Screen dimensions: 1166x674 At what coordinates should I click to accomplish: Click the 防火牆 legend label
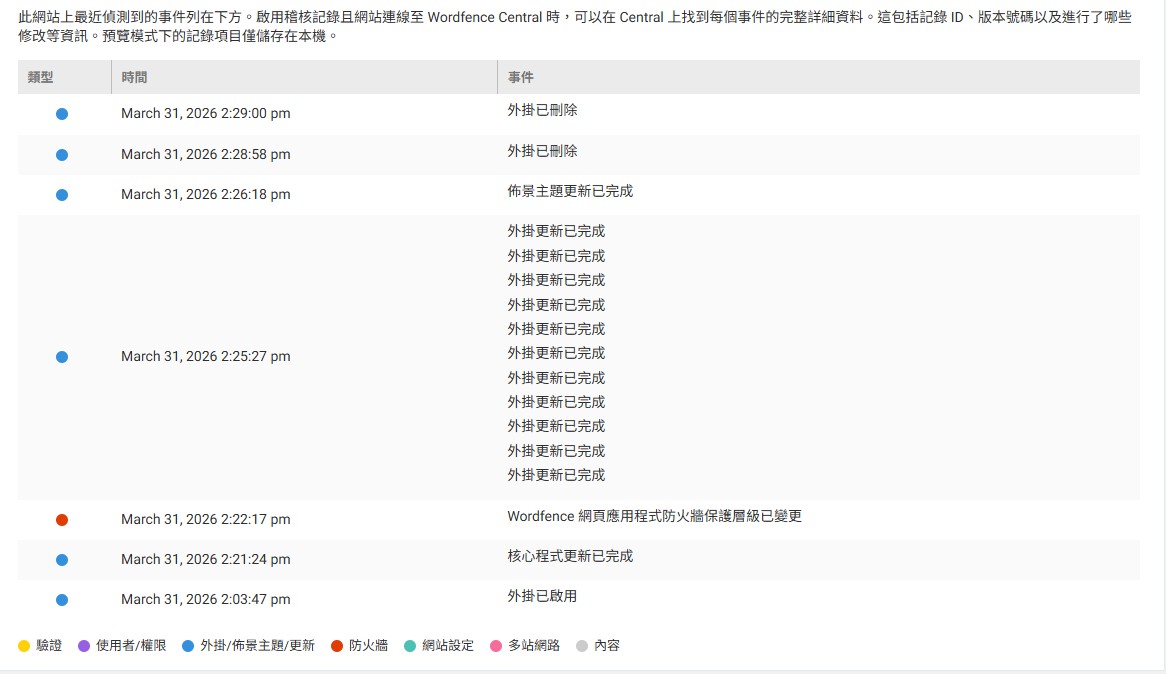click(x=368, y=646)
